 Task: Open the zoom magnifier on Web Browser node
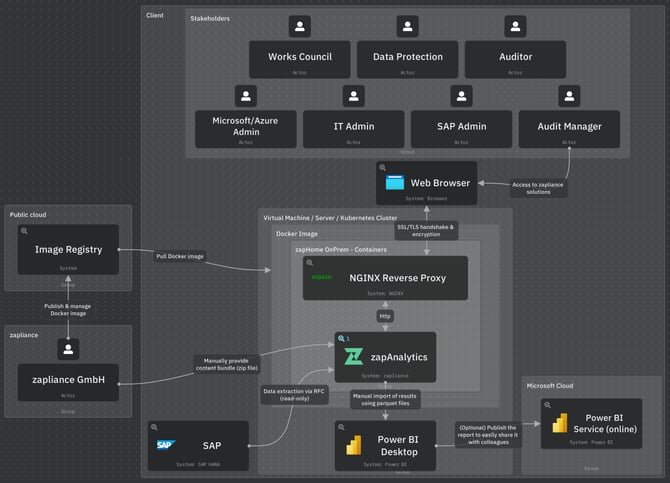pyautogui.click(x=382, y=168)
